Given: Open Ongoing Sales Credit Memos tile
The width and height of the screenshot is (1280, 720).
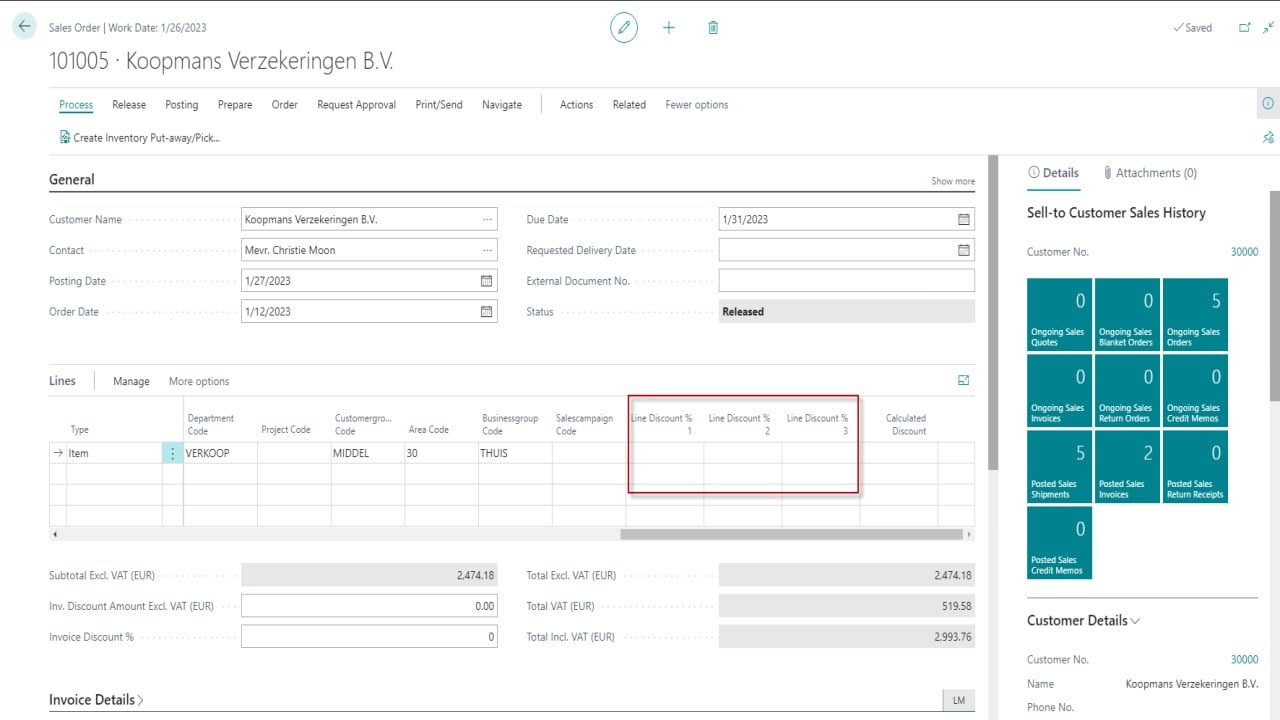Looking at the screenshot, I should [1195, 391].
